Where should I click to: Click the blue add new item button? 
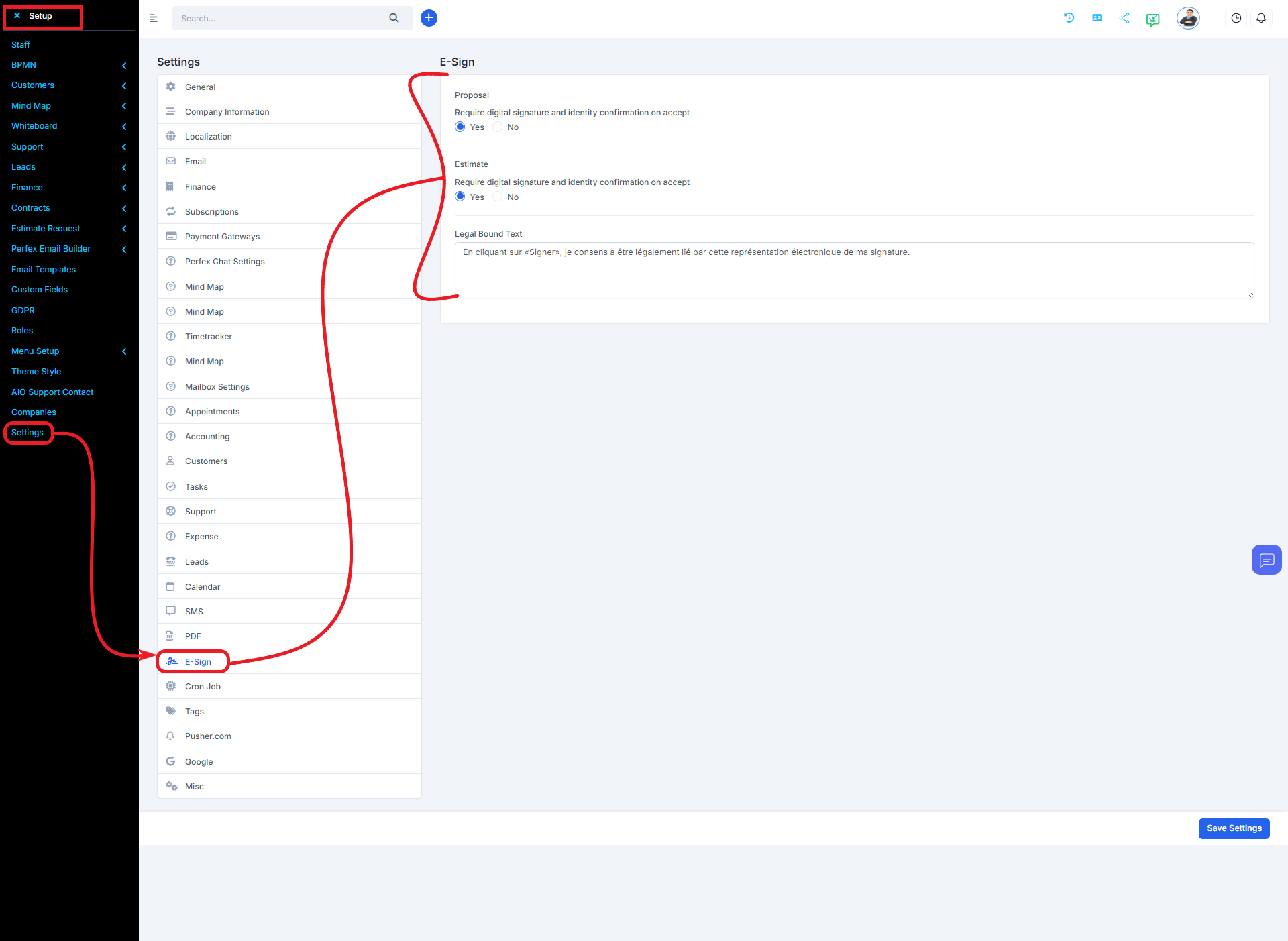coord(429,18)
